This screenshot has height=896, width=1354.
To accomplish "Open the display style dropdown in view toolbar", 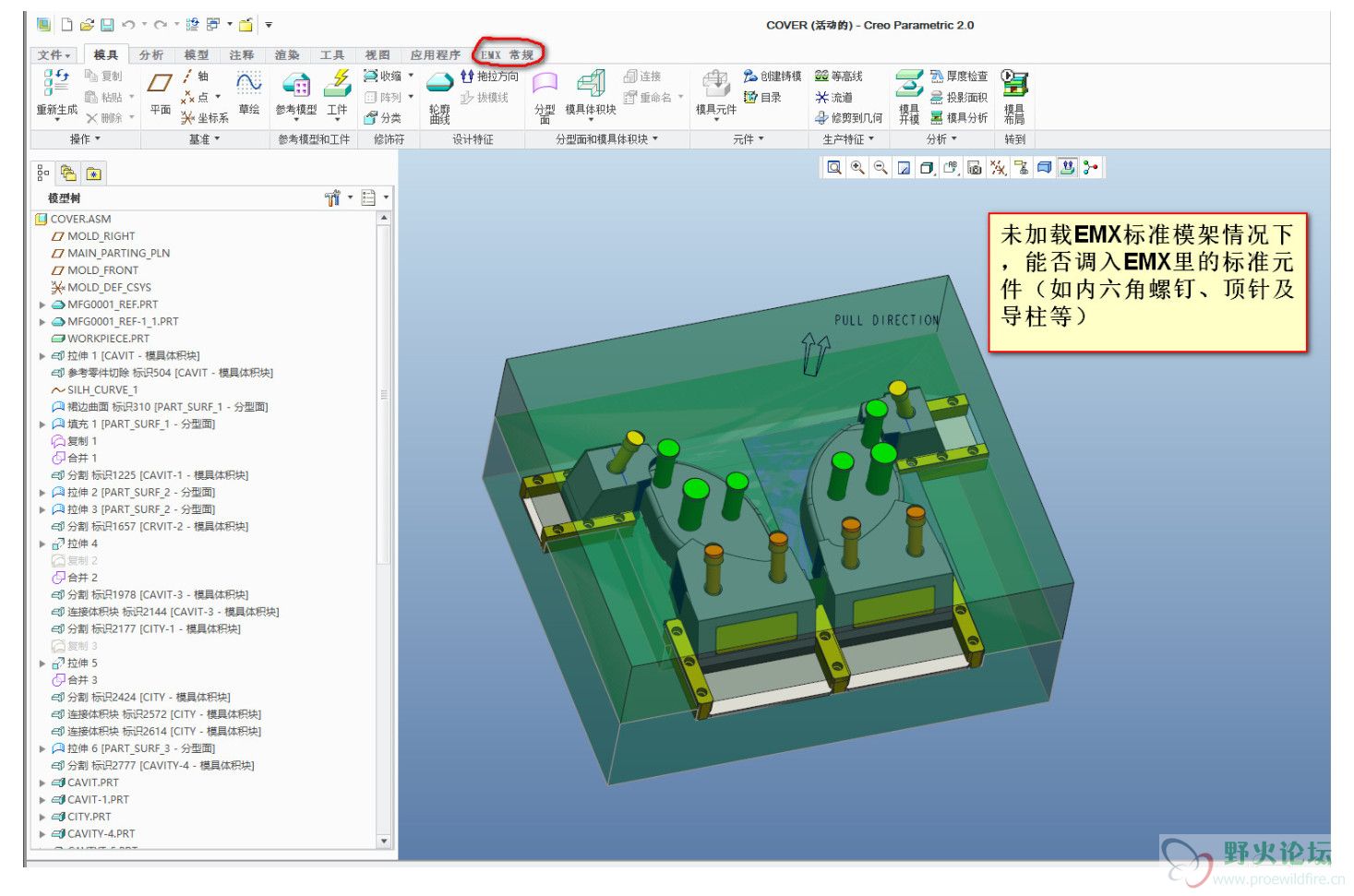I will coord(928,168).
